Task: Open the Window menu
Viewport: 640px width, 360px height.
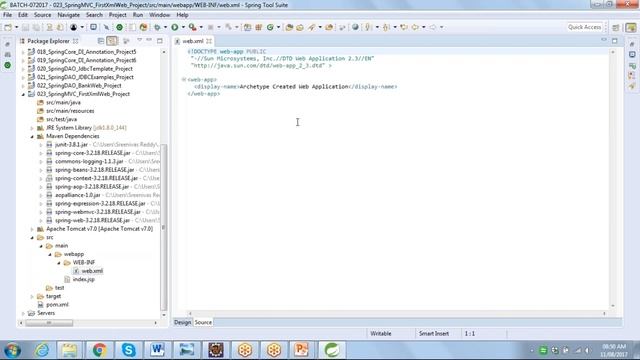Action: [159, 15]
